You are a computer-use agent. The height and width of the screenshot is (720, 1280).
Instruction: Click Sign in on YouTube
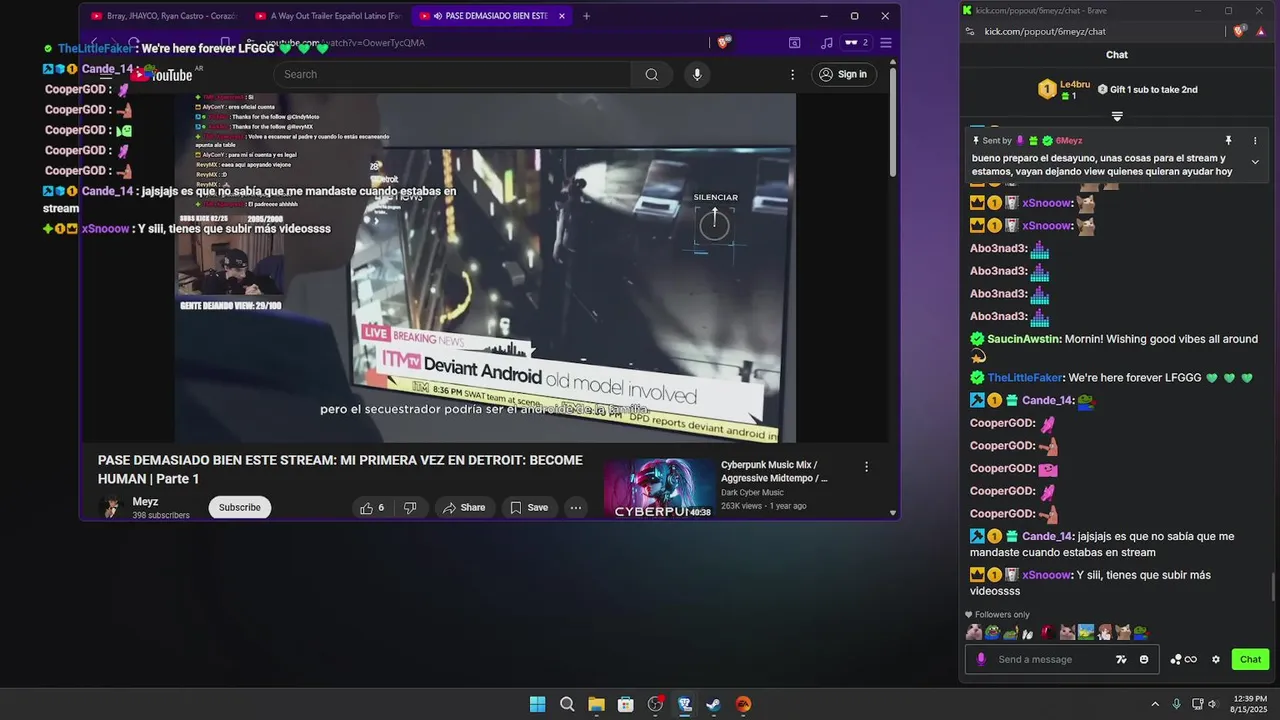coord(842,74)
